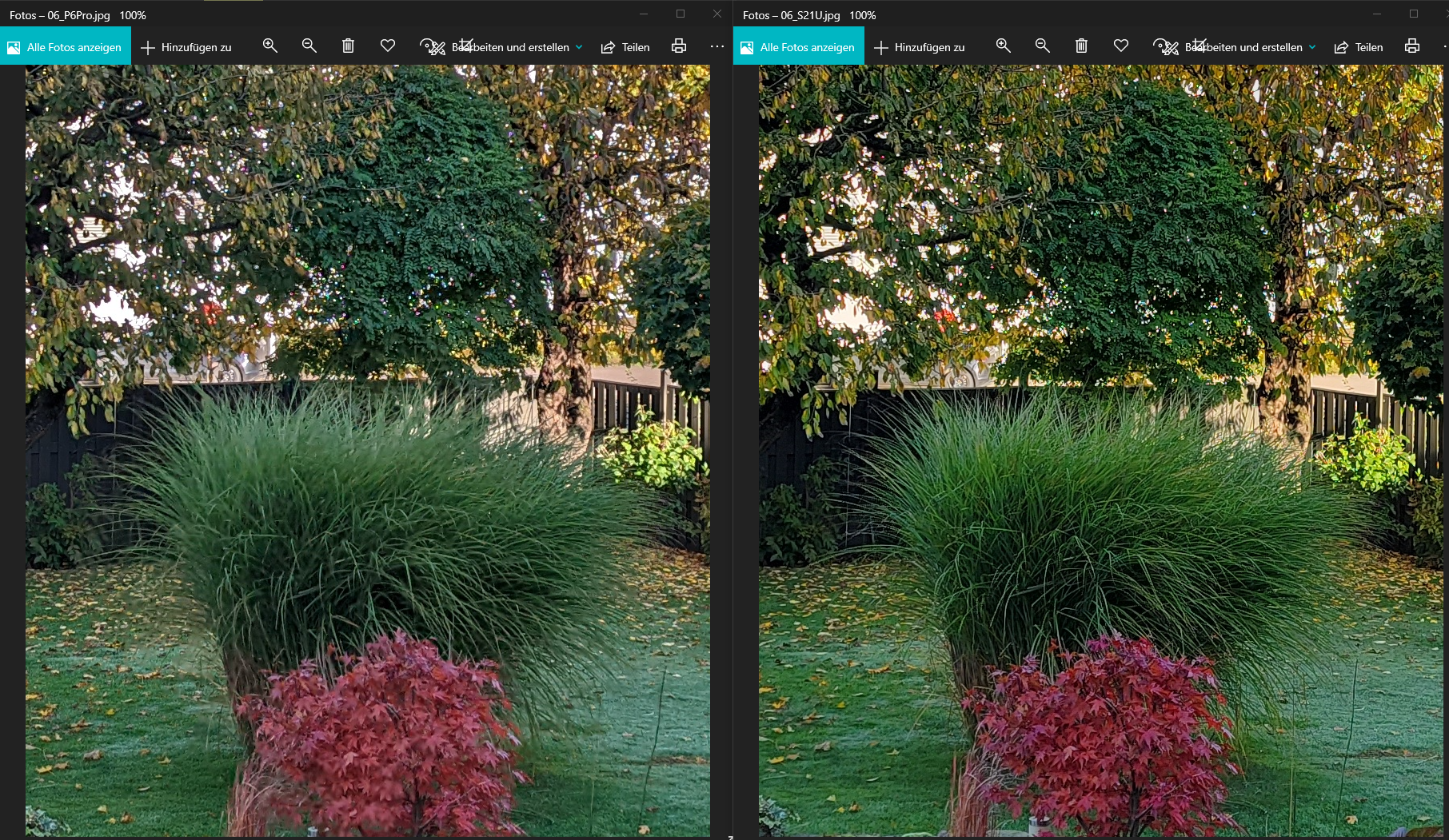
Task: Close the 06_P6Pro Fotos window
Action: [x=717, y=14]
